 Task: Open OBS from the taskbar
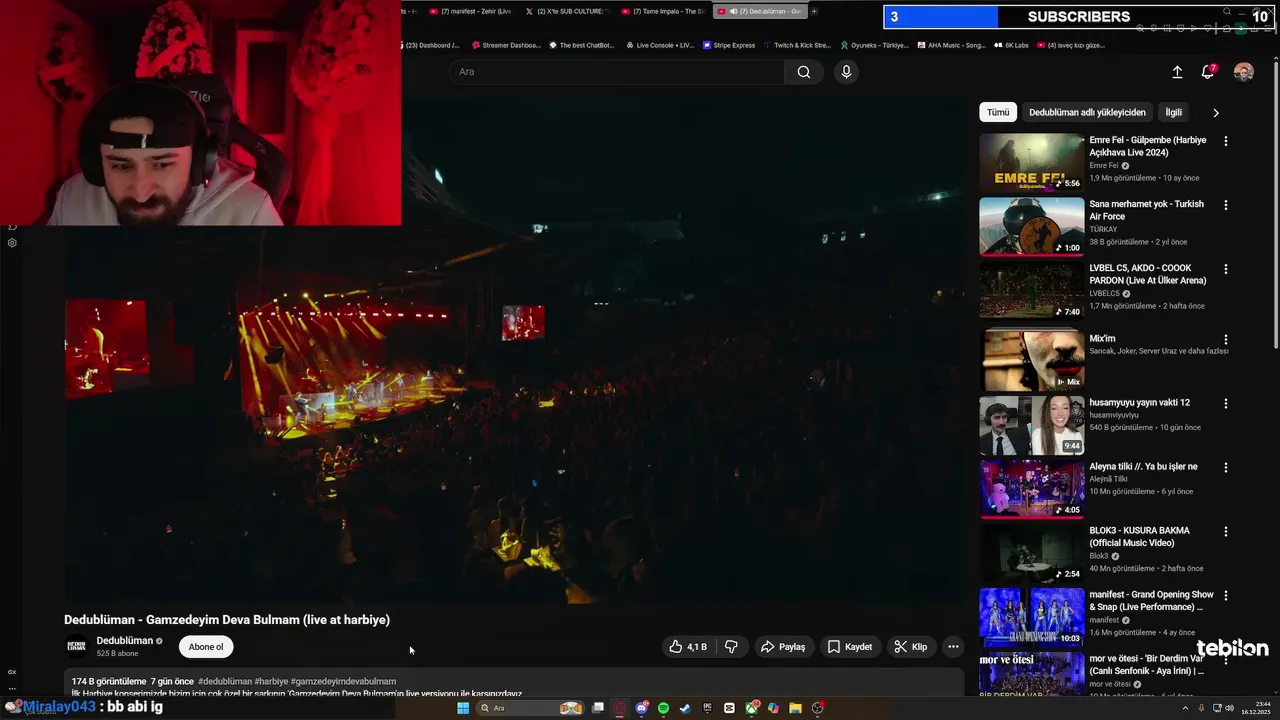[817, 708]
